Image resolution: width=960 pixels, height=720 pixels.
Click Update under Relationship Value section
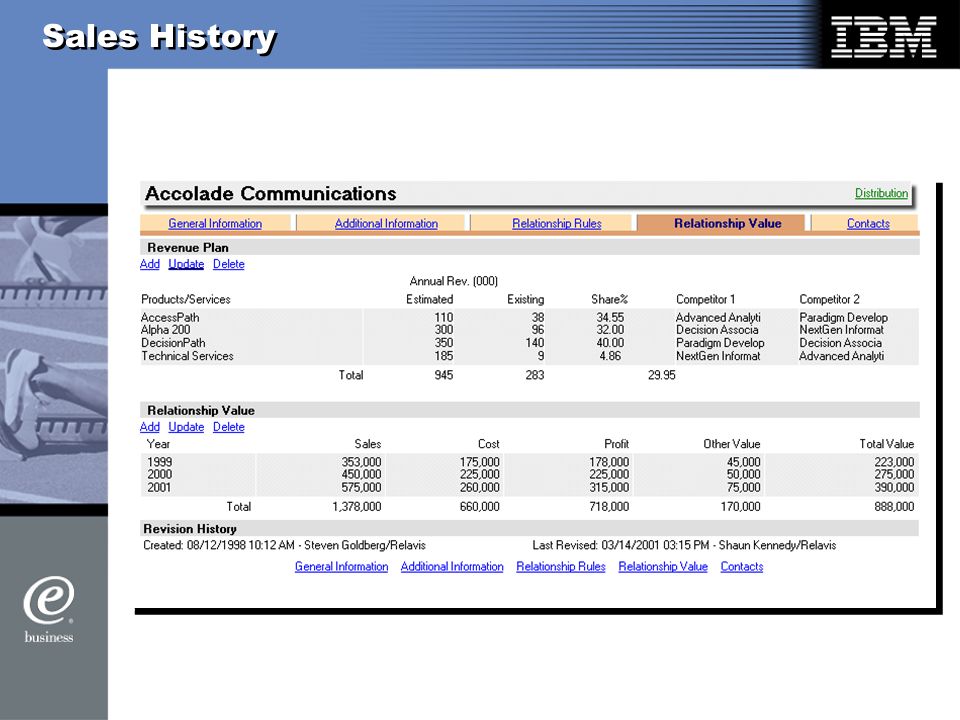pos(186,427)
